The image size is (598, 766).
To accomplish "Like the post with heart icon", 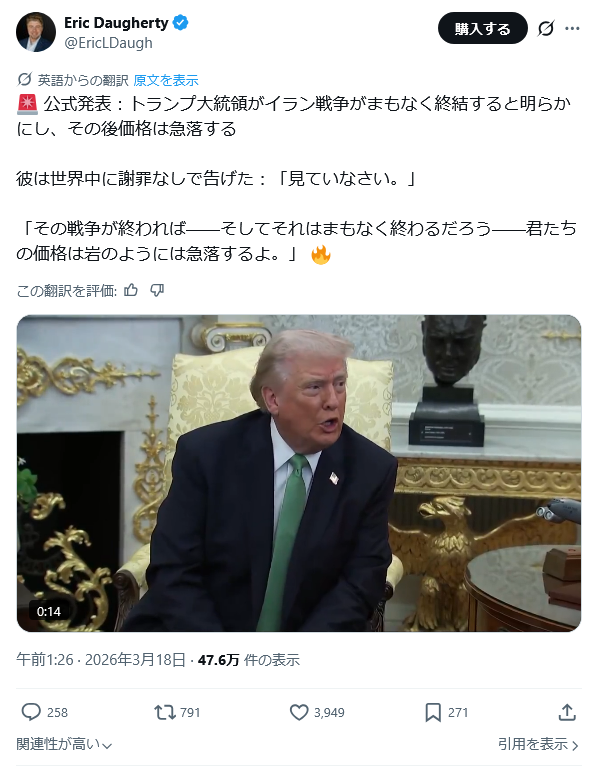I will pyautogui.click(x=299, y=712).
